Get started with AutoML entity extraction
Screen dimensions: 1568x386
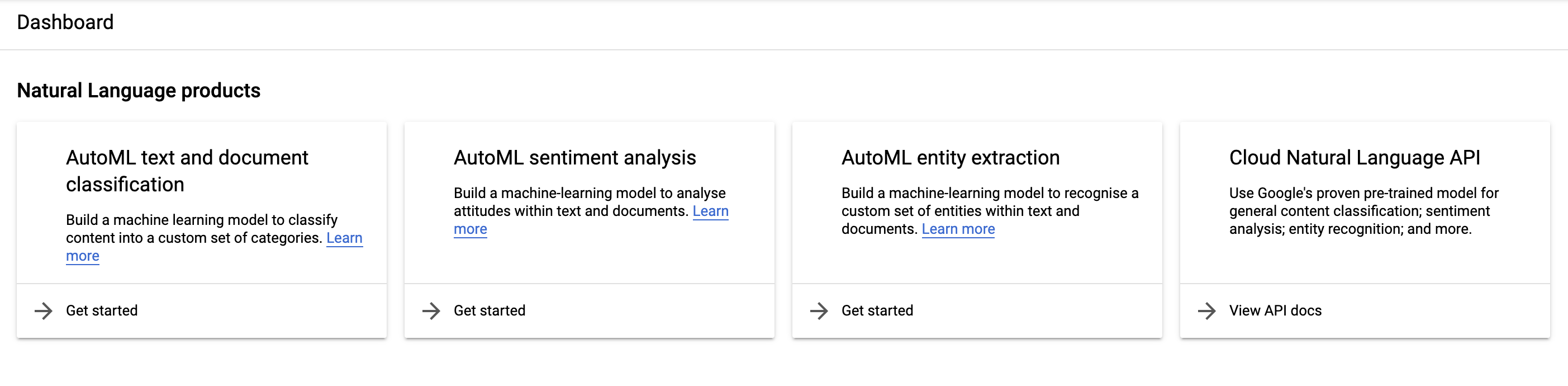(877, 310)
